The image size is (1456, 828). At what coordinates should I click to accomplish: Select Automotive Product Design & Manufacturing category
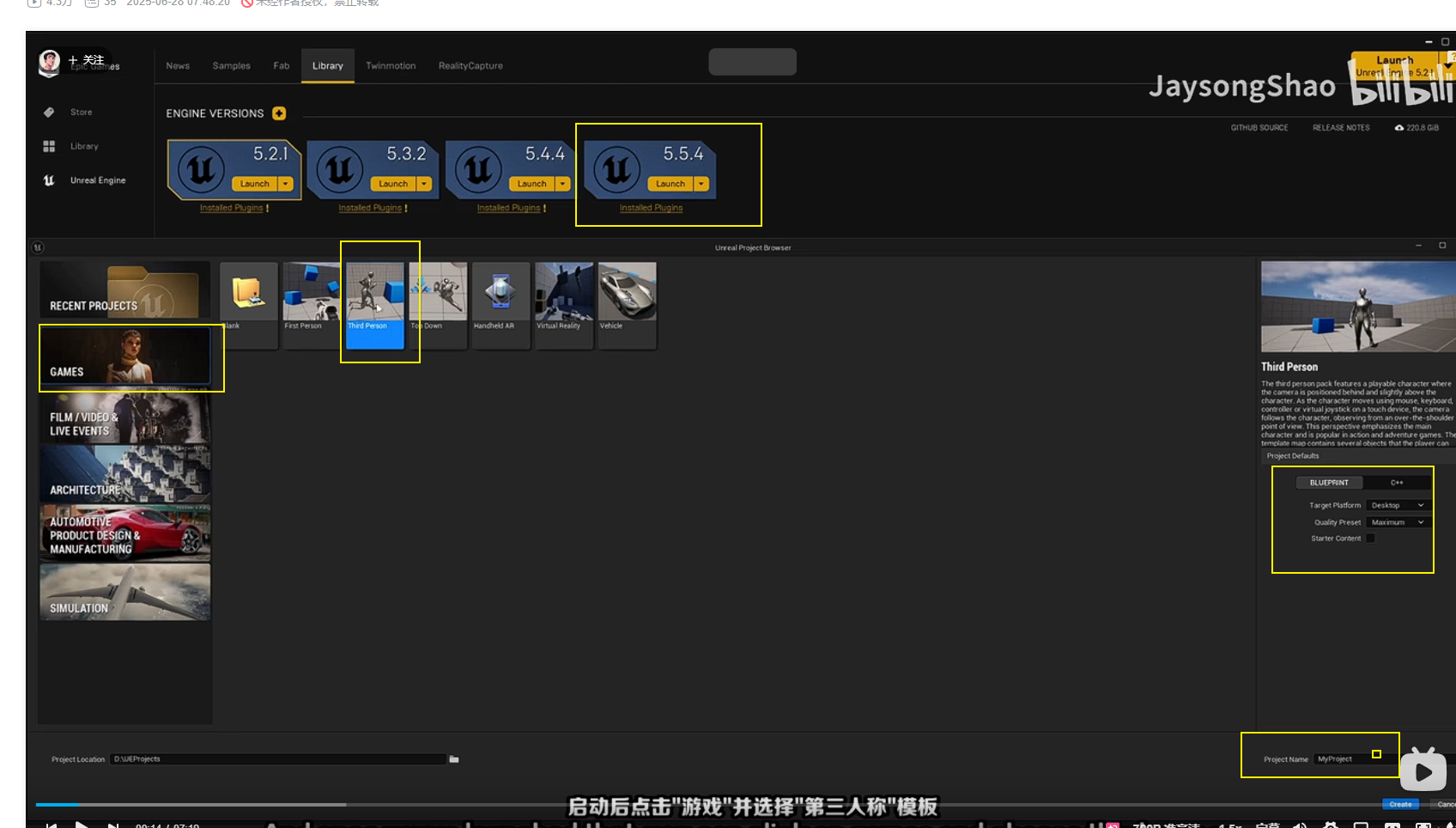pyautogui.click(x=124, y=533)
